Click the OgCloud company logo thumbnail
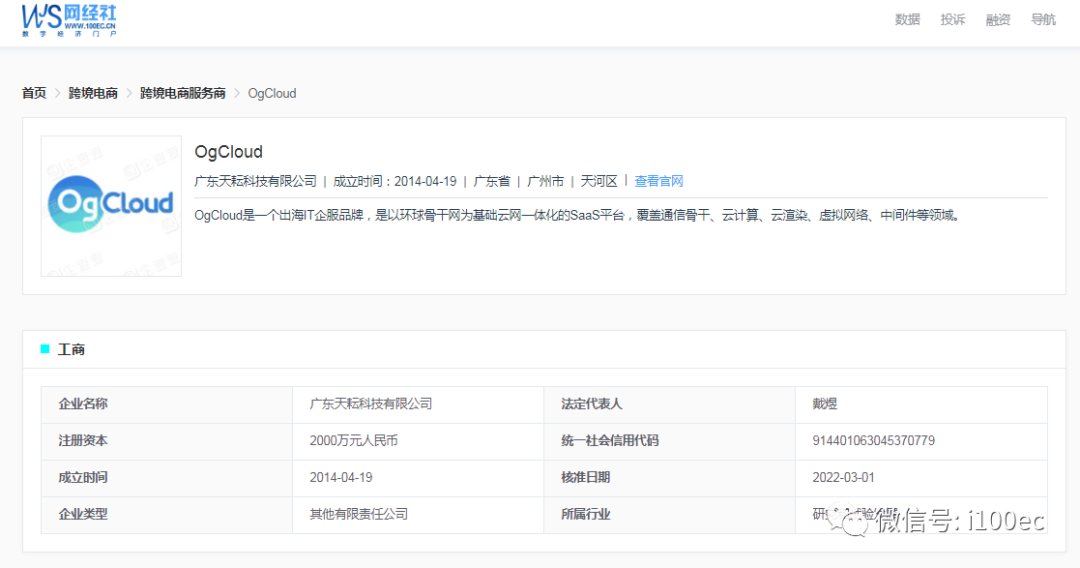This screenshot has width=1080, height=568. coord(111,206)
